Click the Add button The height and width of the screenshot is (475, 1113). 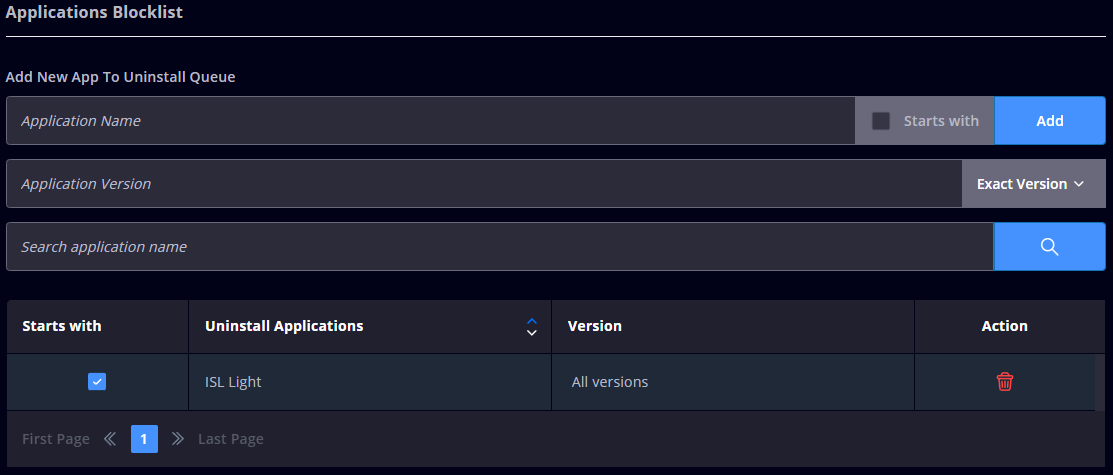1049,121
